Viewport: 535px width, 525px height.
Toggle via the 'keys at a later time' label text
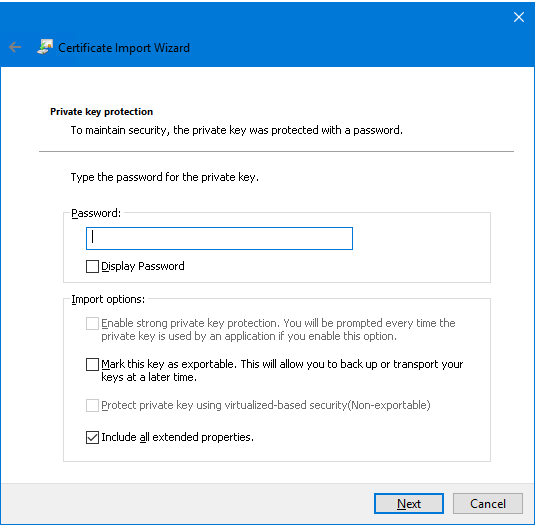[149, 377]
